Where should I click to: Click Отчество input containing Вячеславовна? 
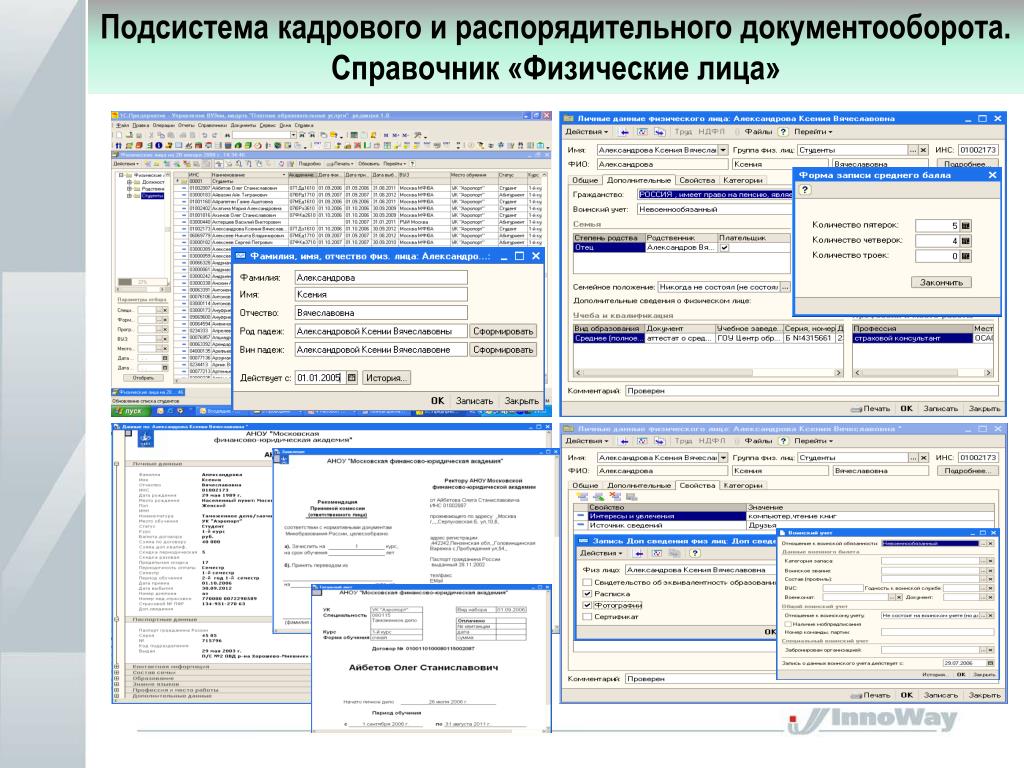[381, 313]
